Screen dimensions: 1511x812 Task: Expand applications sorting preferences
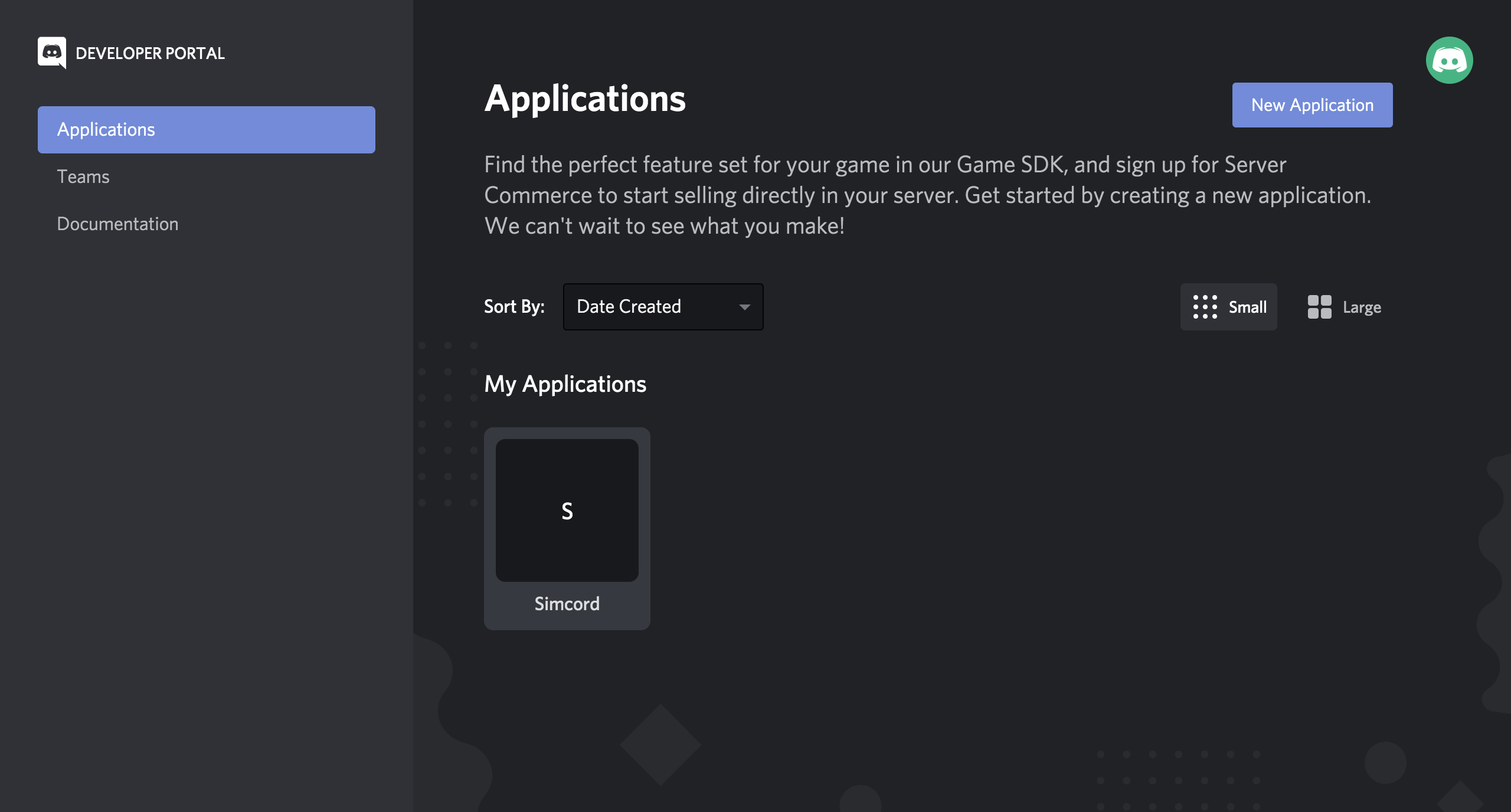coord(663,306)
